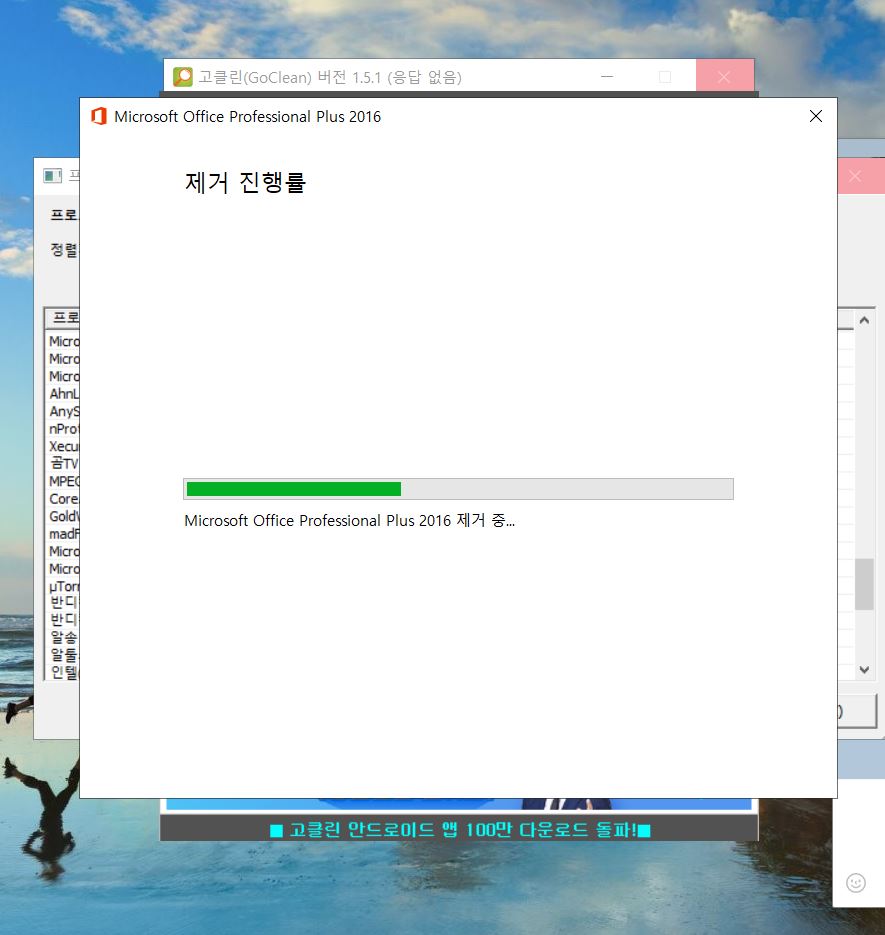Click the '프로' column header in program list
885x935 pixels.
(63, 318)
